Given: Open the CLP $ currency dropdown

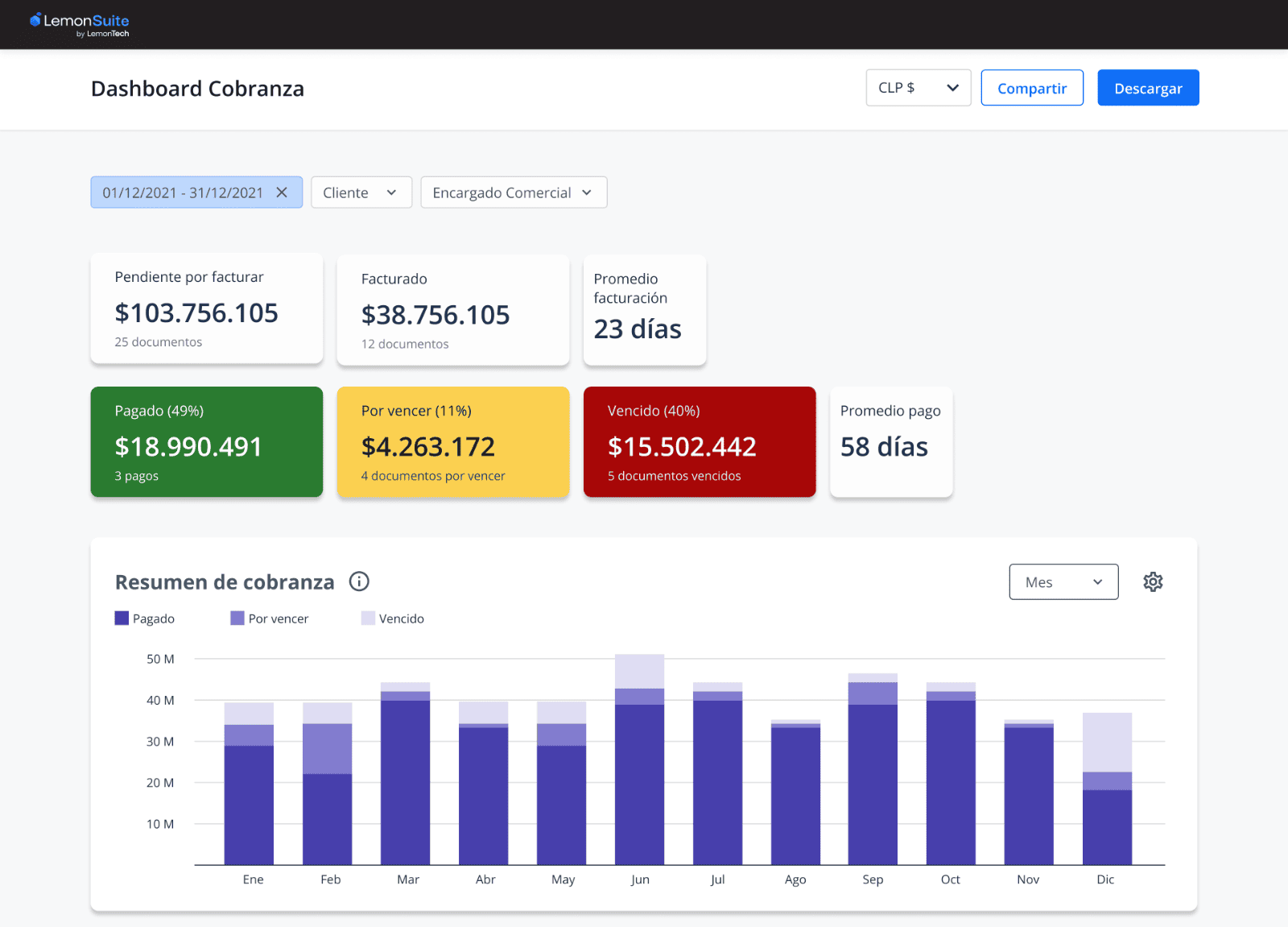Looking at the screenshot, I should [918, 87].
